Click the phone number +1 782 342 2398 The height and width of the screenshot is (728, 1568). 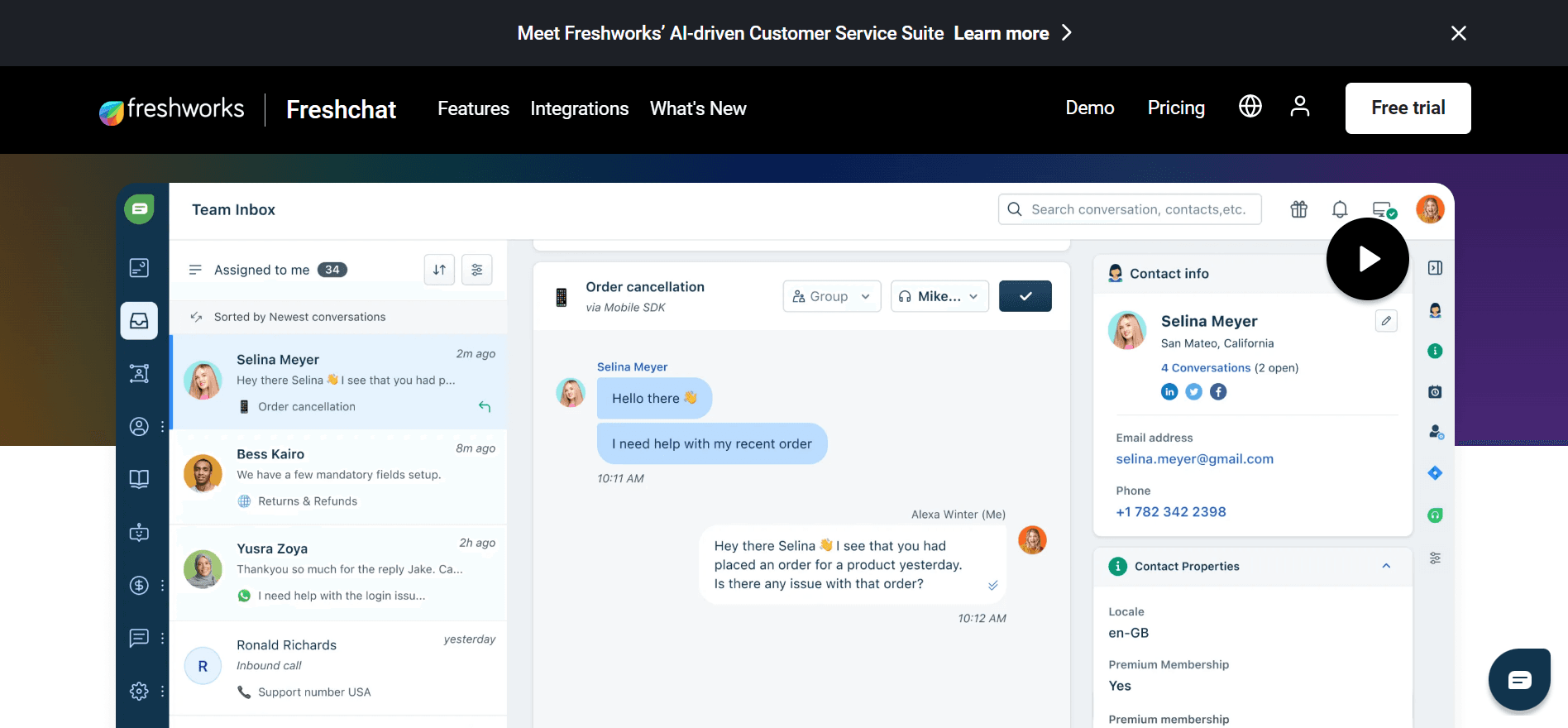[x=1171, y=512]
